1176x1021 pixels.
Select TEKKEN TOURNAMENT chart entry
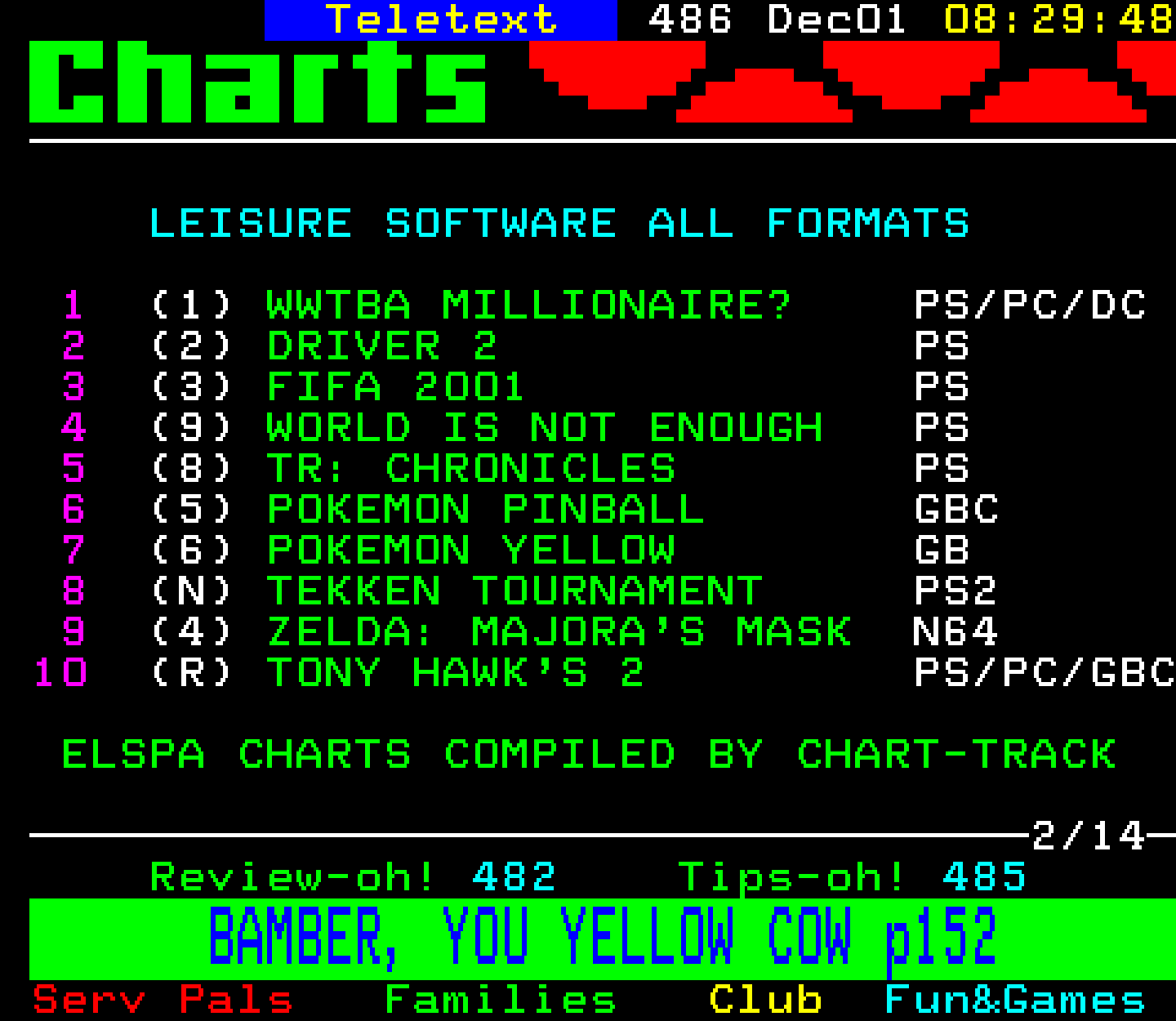coord(514,591)
